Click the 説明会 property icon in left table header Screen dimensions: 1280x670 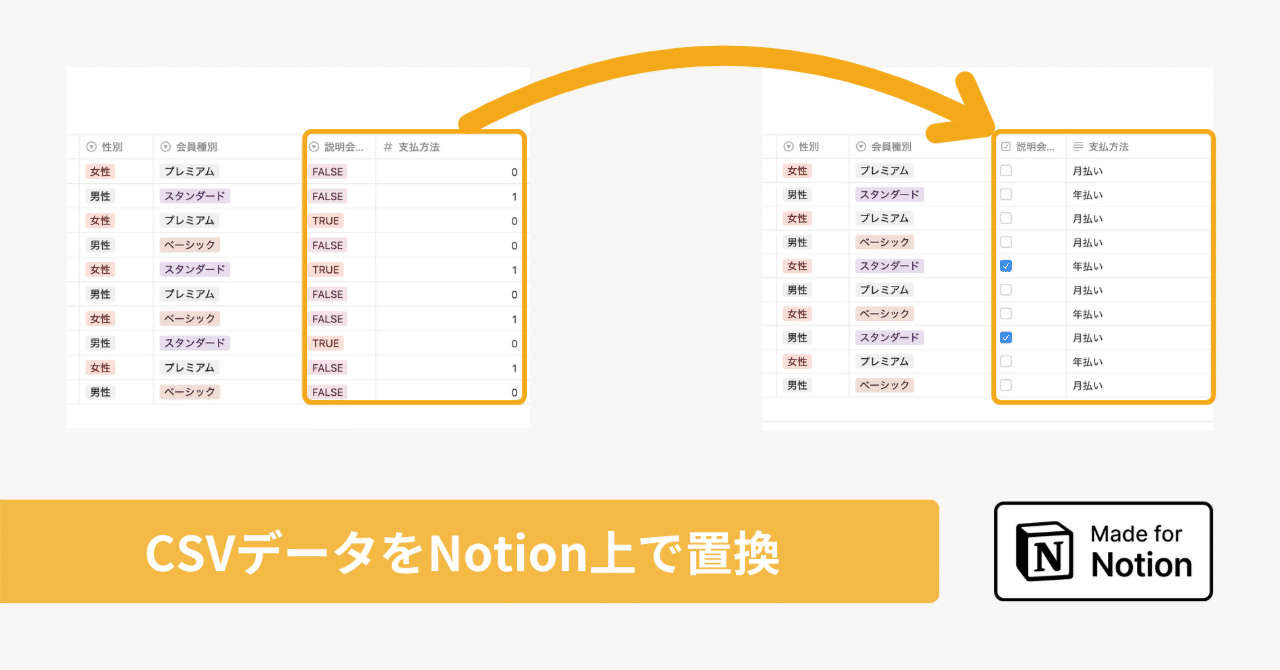click(x=313, y=146)
